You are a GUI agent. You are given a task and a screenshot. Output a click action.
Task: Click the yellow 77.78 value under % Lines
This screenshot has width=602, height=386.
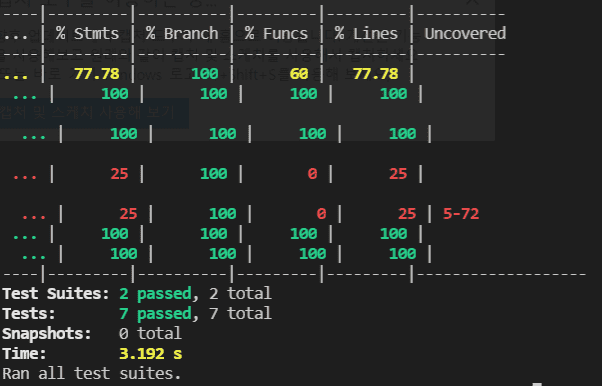pos(375,74)
